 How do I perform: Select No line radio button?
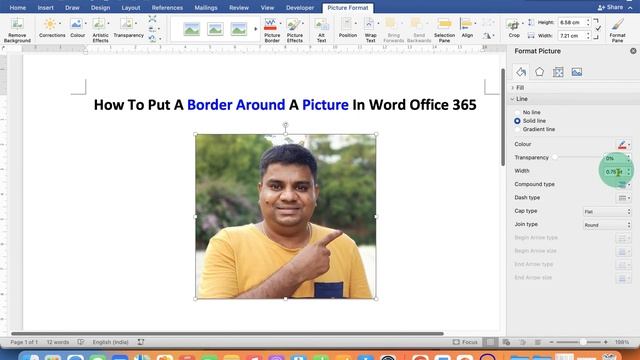point(518,112)
